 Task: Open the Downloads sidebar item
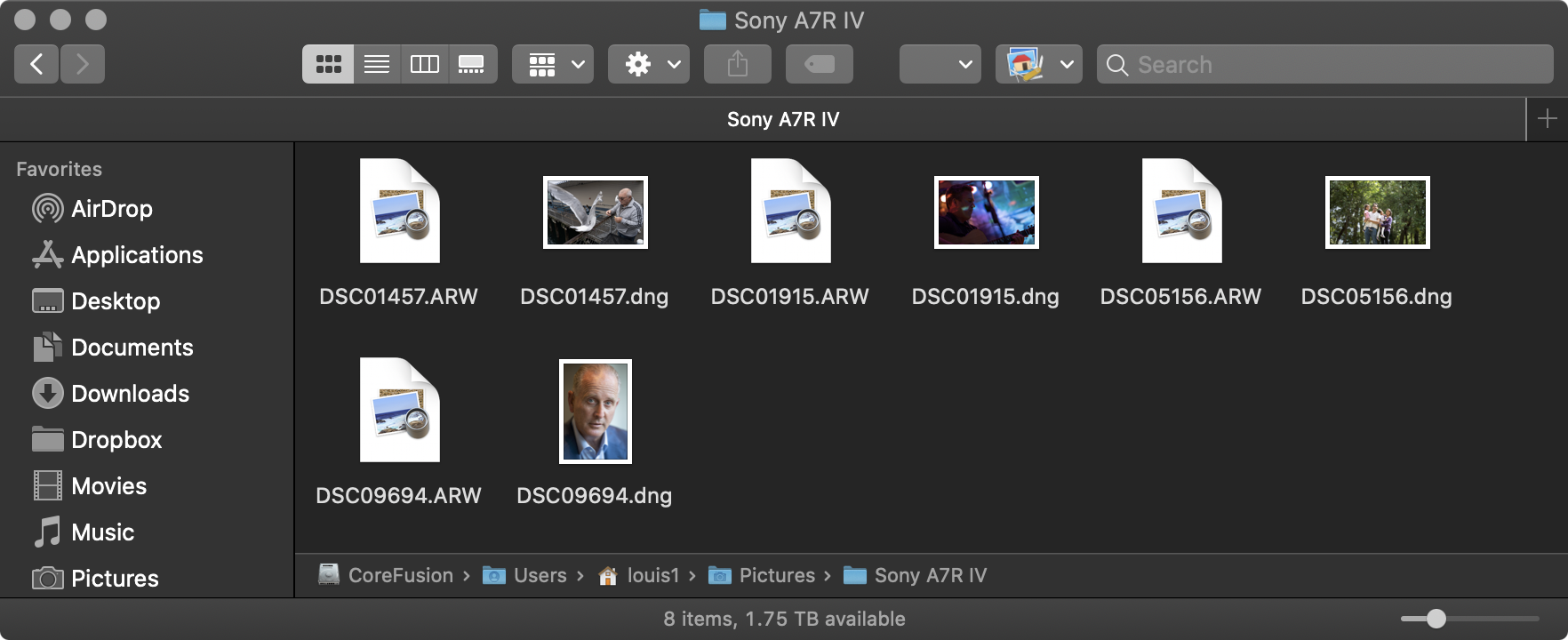[x=110, y=394]
